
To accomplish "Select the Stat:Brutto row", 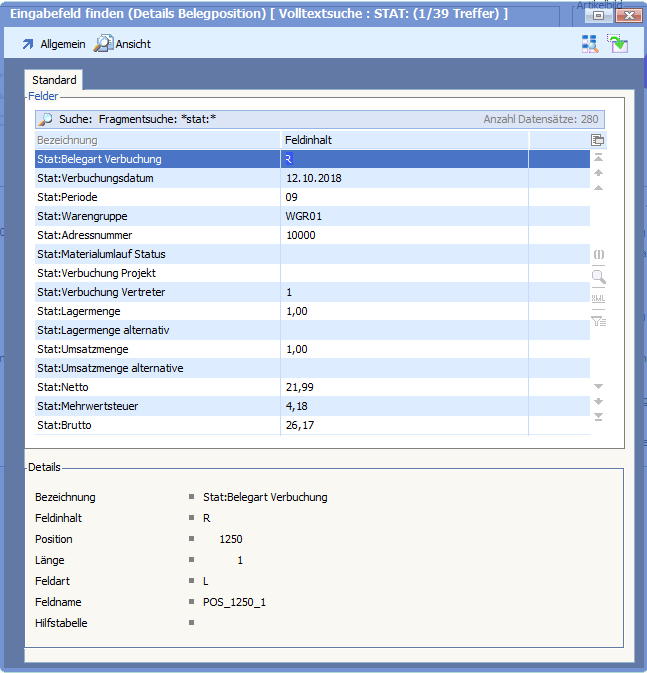I will tap(157, 425).
